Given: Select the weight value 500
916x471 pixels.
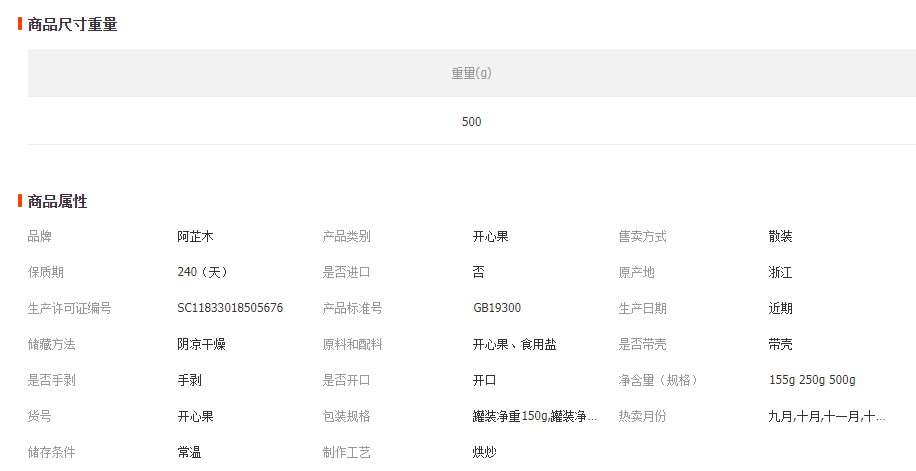Looking at the screenshot, I should tap(471, 122).
